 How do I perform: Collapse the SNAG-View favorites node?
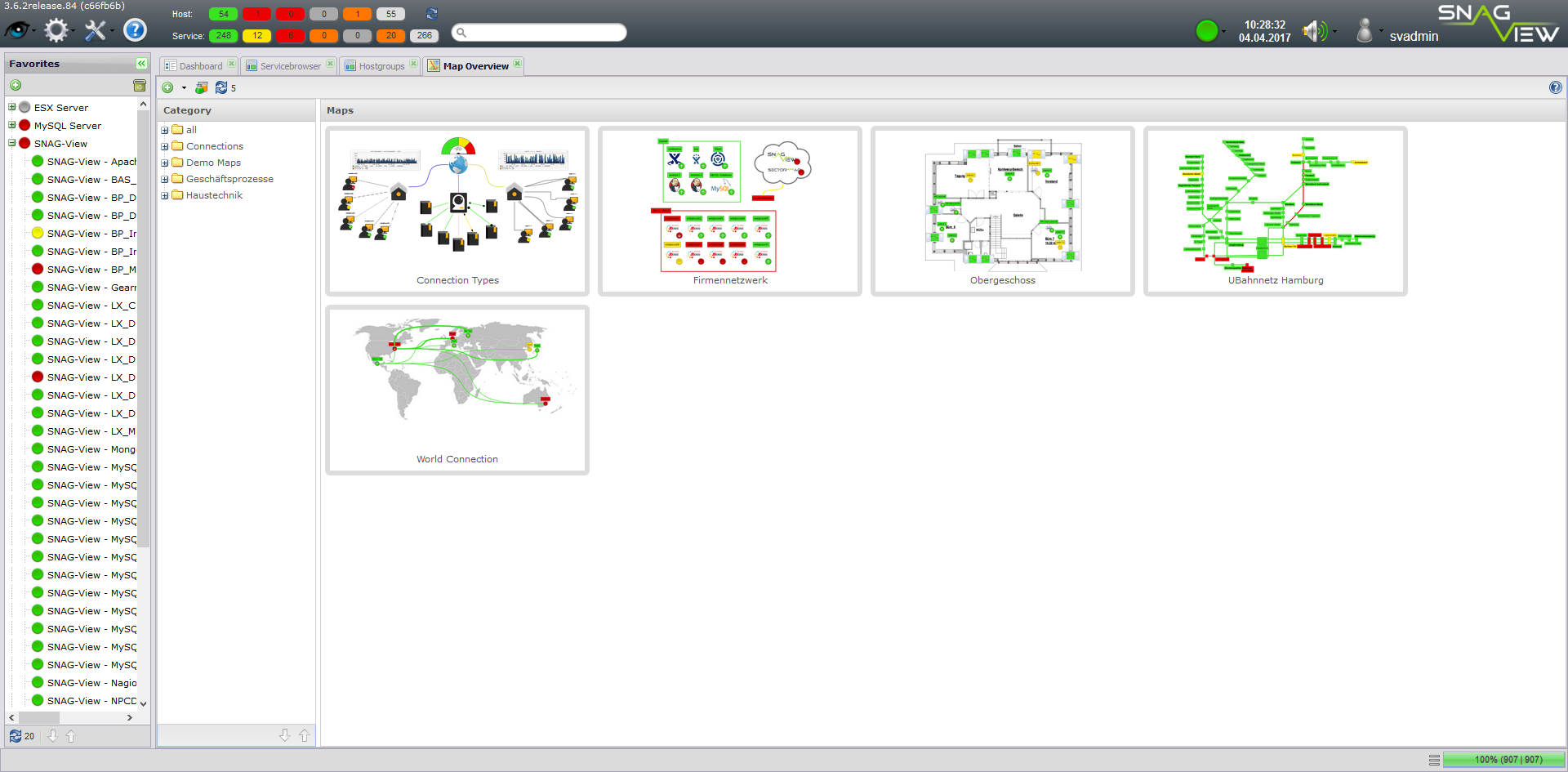[12, 143]
